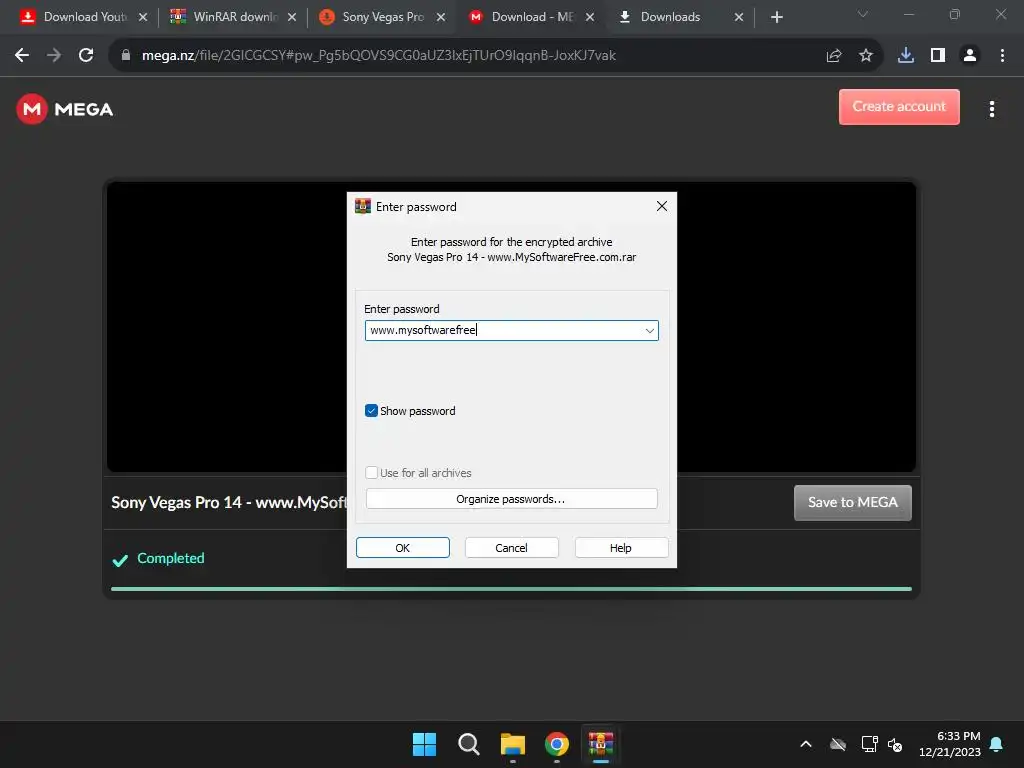The height and width of the screenshot is (768, 1024).
Task: Show hidden system tray icons
Action: pyautogui.click(x=806, y=744)
